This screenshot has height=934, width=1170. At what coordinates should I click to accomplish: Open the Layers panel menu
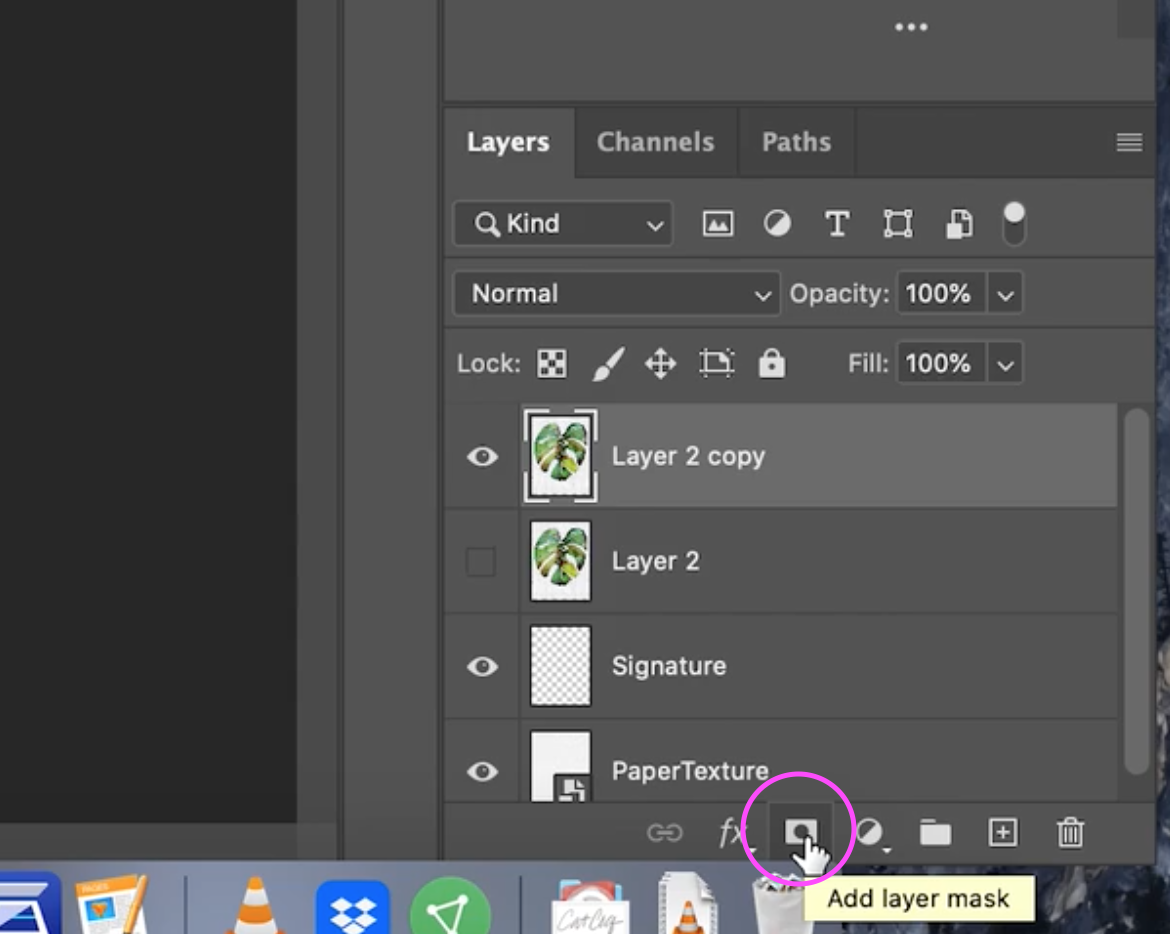tap(1128, 142)
